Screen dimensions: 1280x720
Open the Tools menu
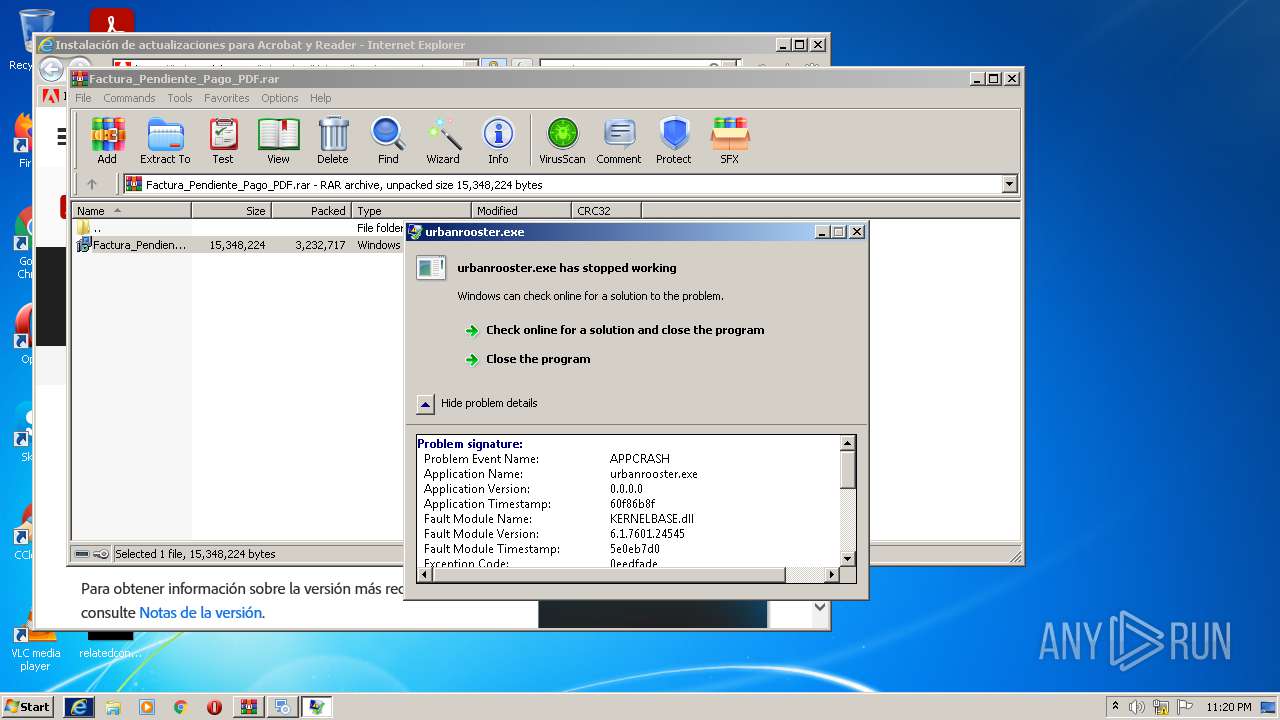(x=180, y=98)
